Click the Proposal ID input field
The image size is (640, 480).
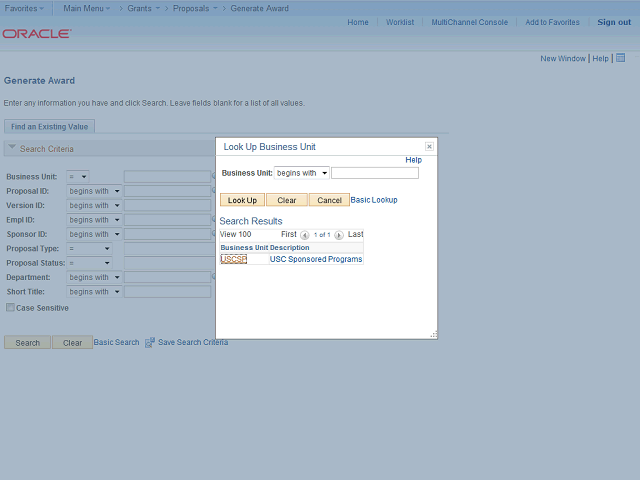(167, 191)
